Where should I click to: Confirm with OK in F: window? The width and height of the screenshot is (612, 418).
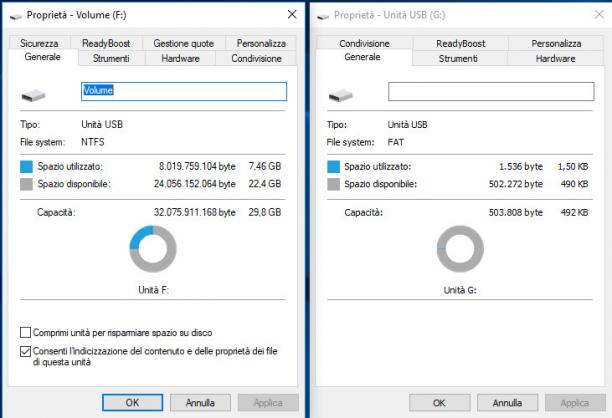coord(132,402)
